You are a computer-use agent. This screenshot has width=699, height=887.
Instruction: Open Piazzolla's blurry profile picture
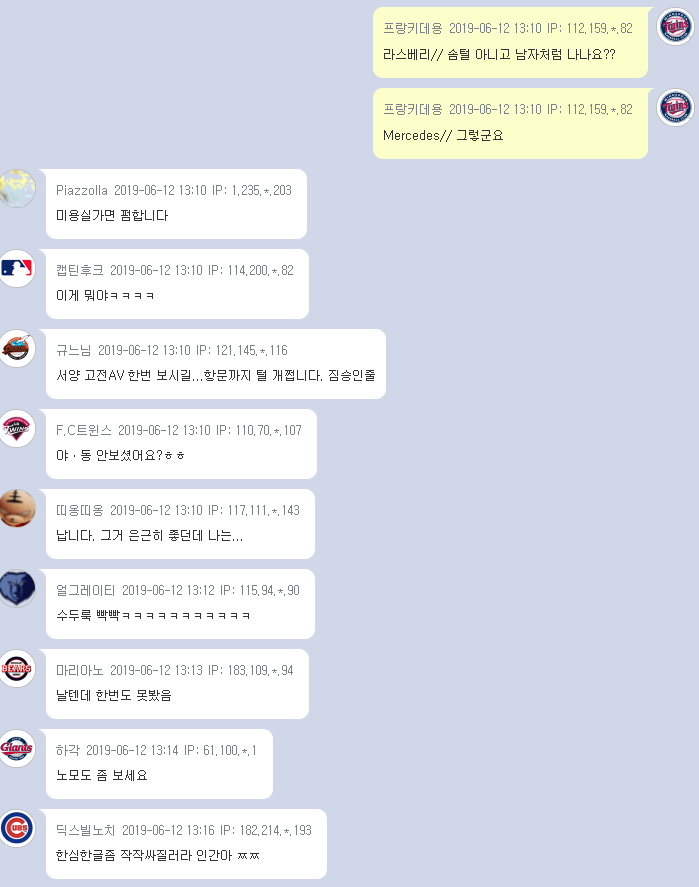[x=17, y=188]
